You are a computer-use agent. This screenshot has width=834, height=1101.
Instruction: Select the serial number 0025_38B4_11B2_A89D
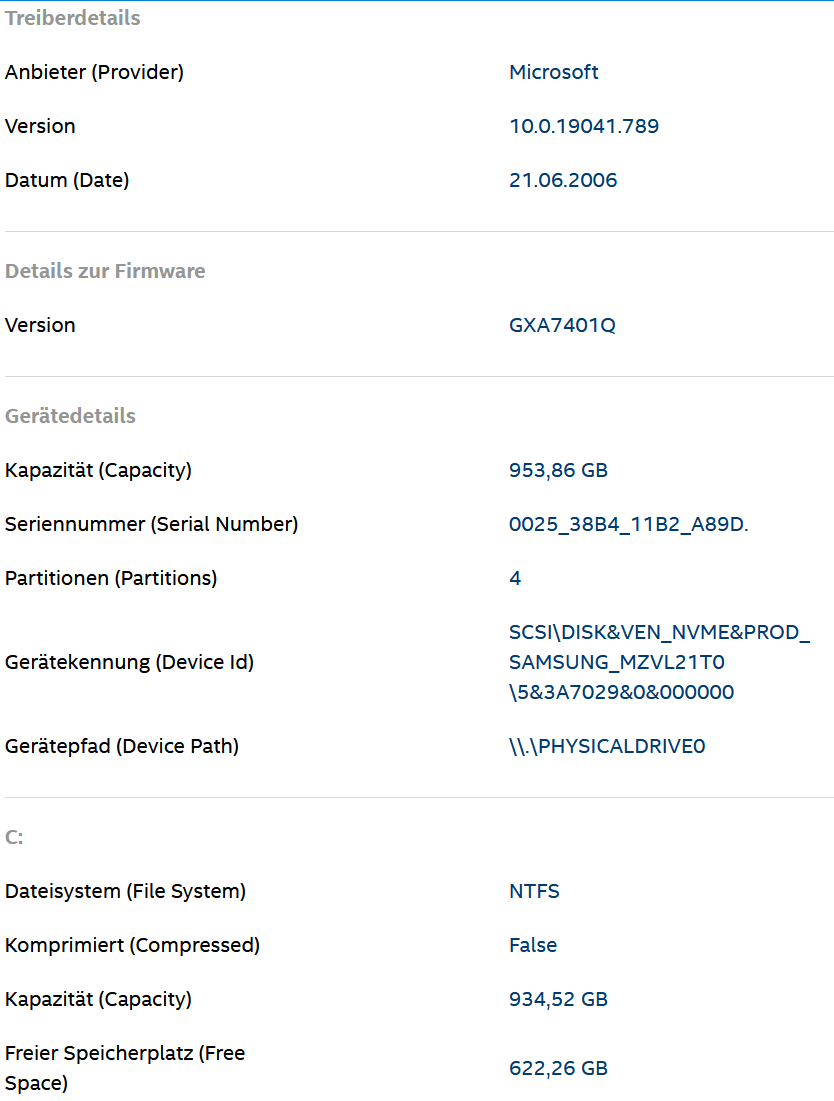628,524
